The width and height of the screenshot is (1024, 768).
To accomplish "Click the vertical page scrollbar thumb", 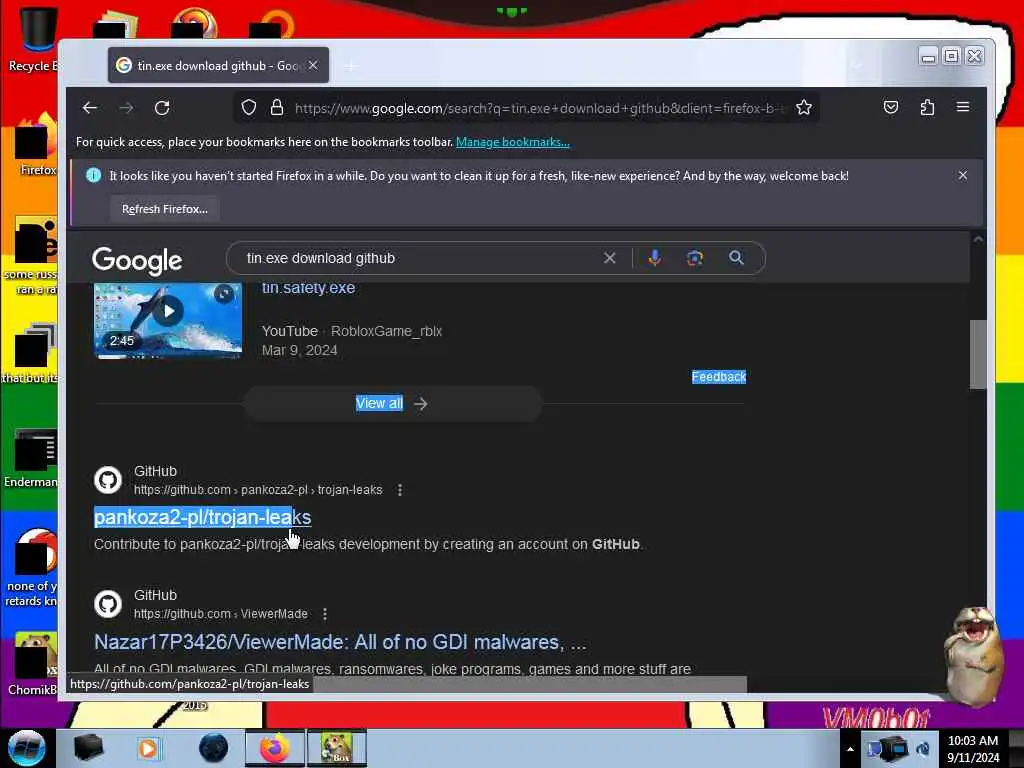I will click(978, 354).
